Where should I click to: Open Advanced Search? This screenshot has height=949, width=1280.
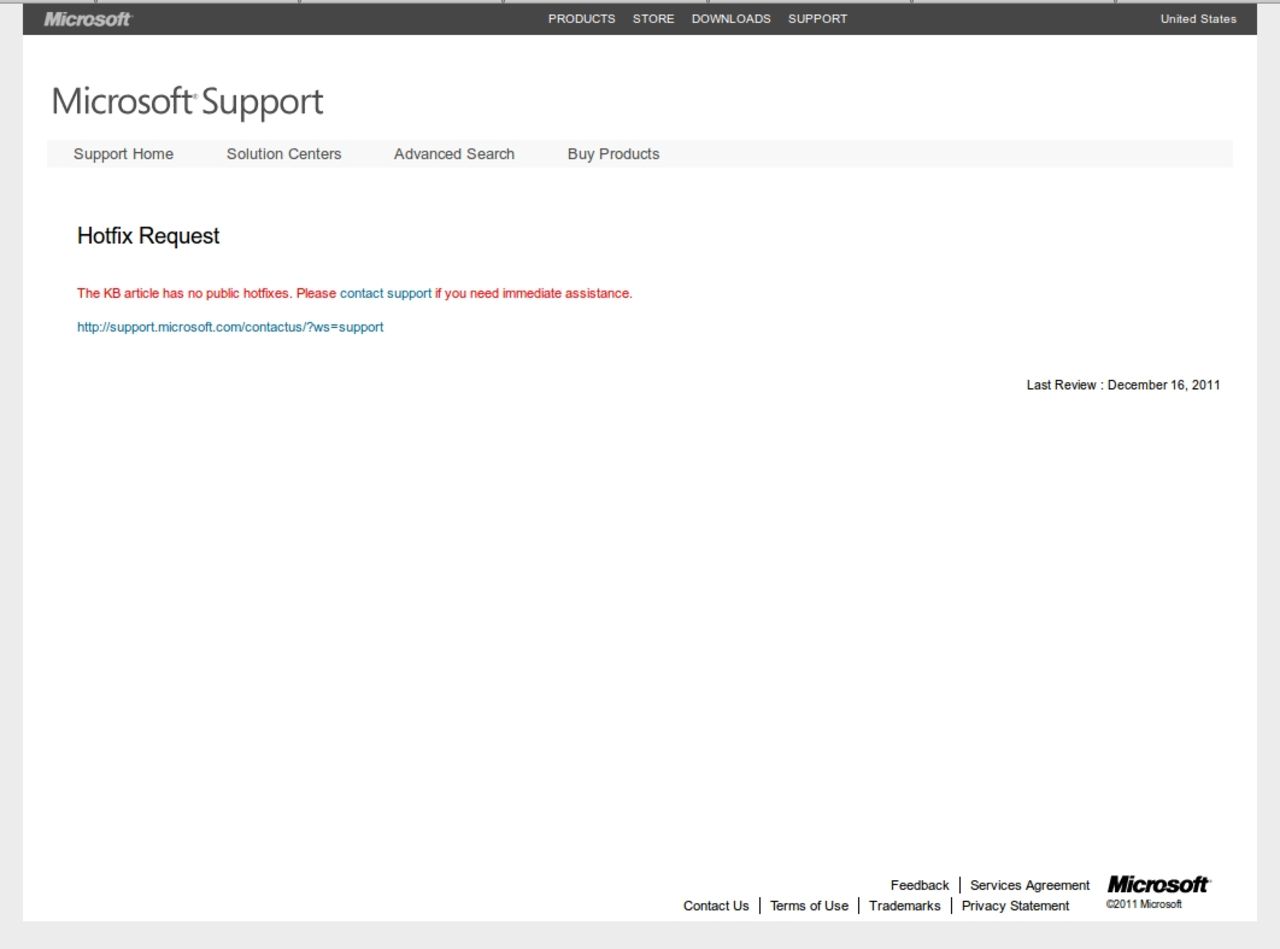point(454,153)
